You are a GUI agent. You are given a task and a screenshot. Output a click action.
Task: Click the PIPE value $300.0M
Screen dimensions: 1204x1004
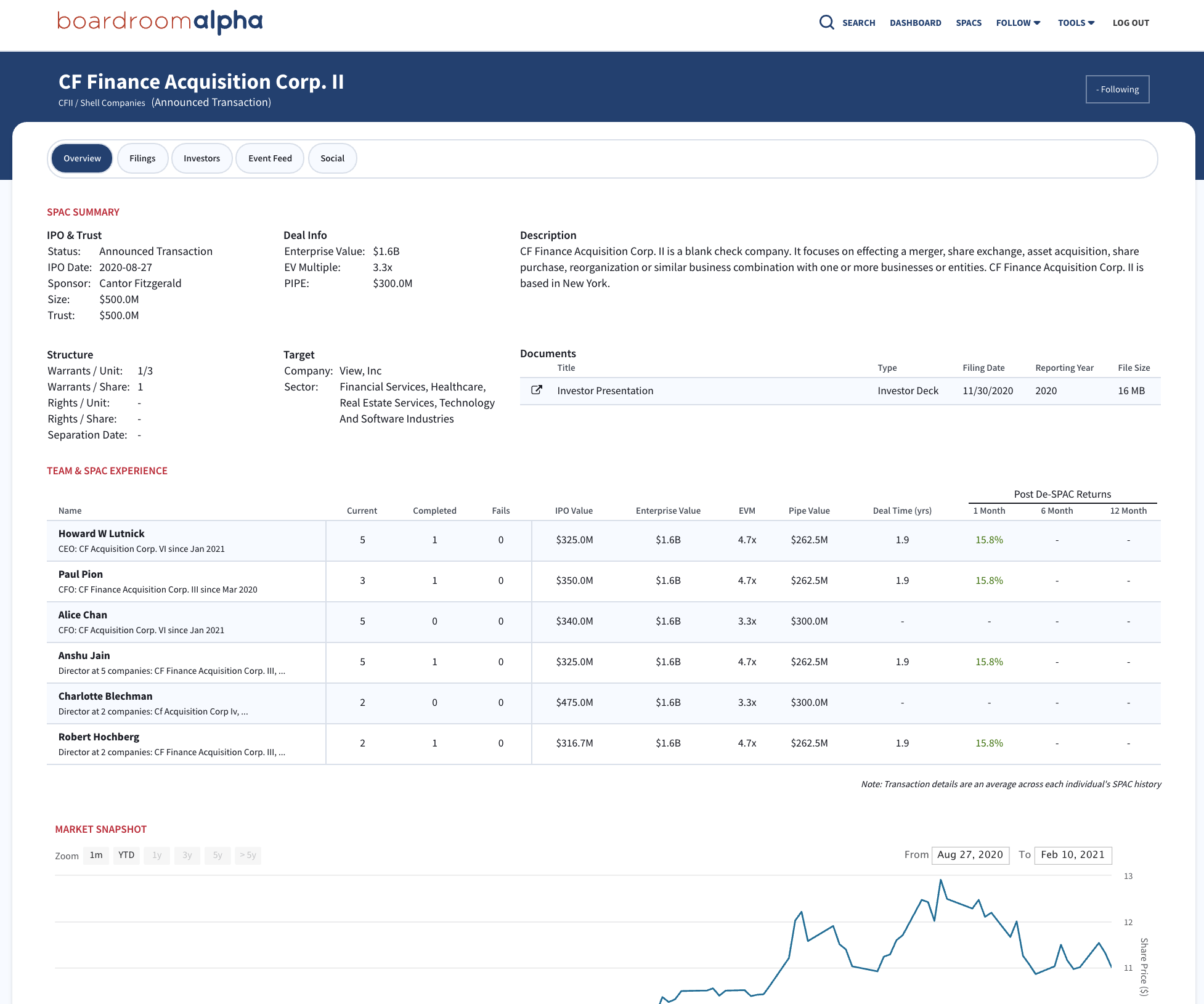(393, 283)
